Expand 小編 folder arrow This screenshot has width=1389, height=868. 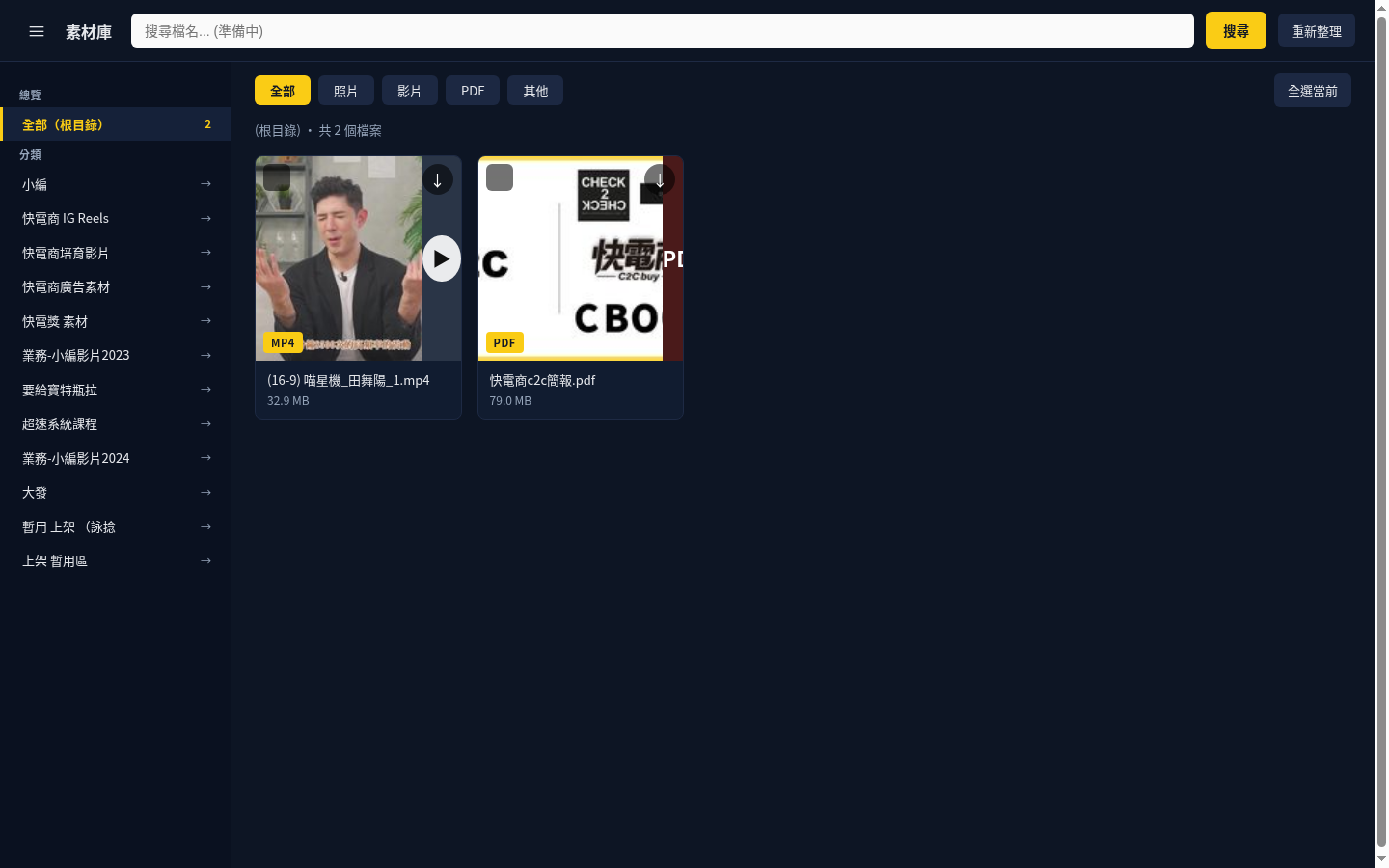205,184
